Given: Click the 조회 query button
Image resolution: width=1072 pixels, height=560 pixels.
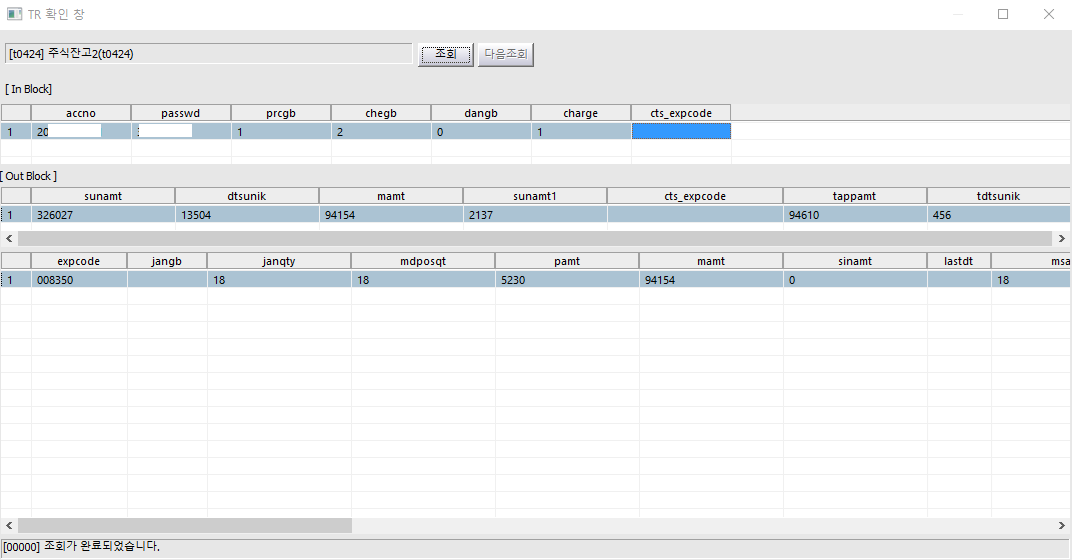Looking at the screenshot, I should tap(446, 54).
